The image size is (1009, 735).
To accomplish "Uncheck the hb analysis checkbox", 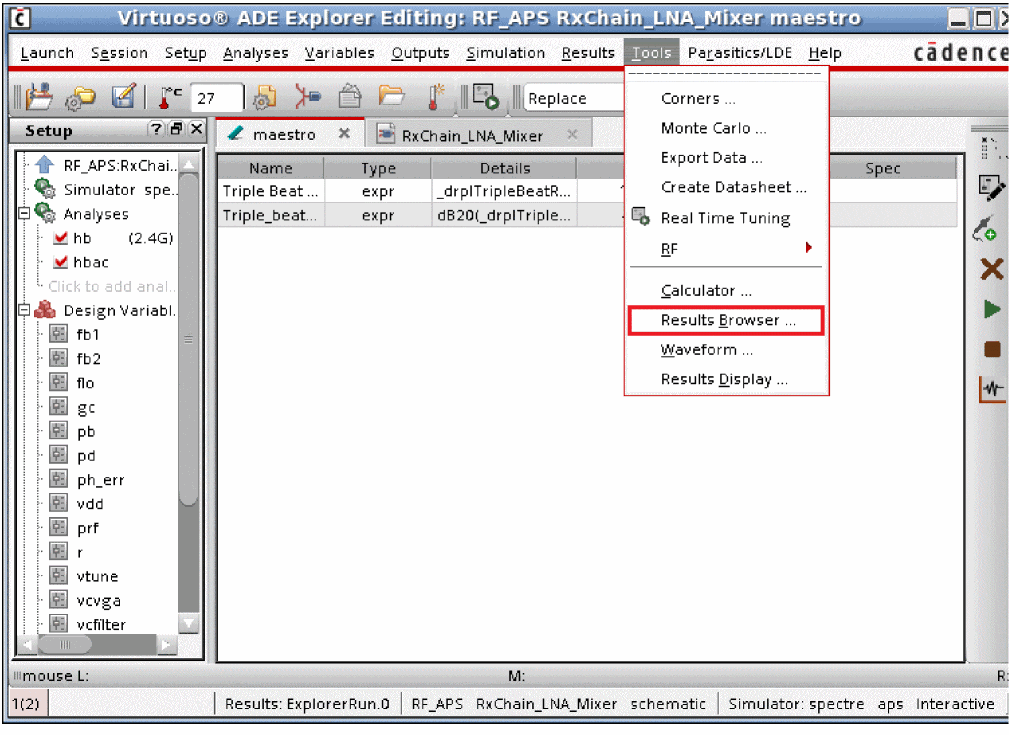I will pyautogui.click(x=61, y=238).
